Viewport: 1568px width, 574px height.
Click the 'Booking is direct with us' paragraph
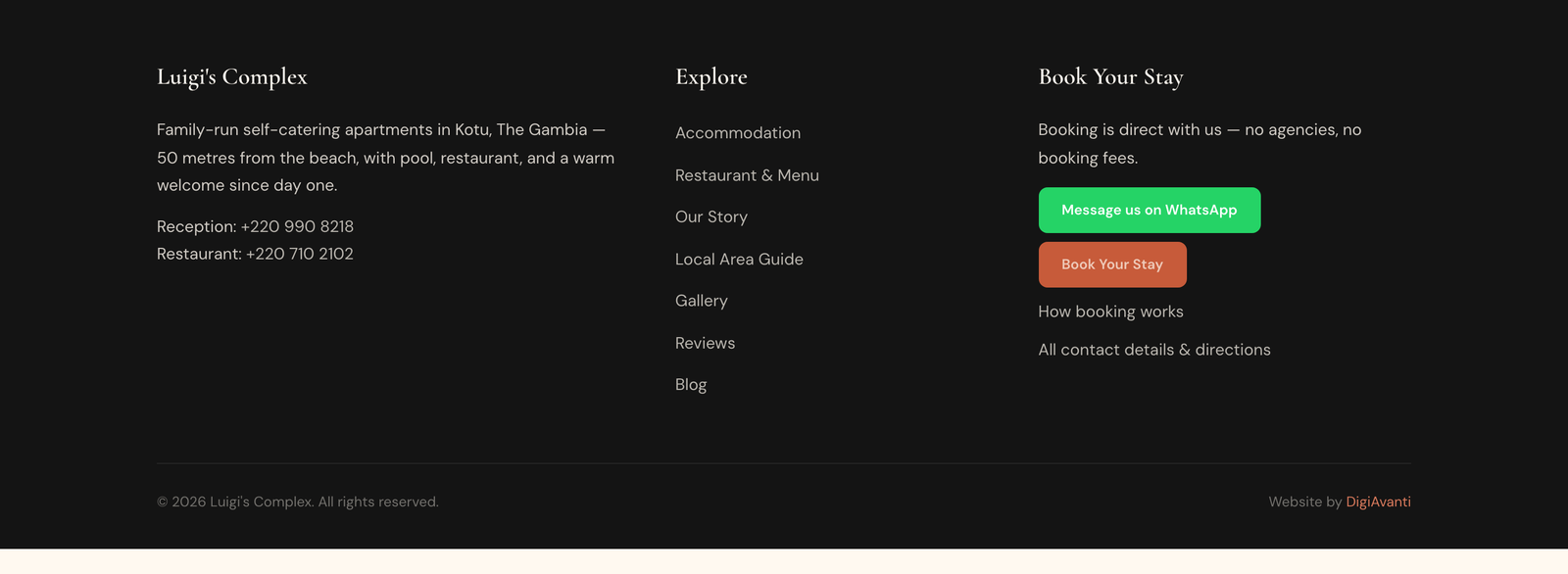tap(1200, 144)
